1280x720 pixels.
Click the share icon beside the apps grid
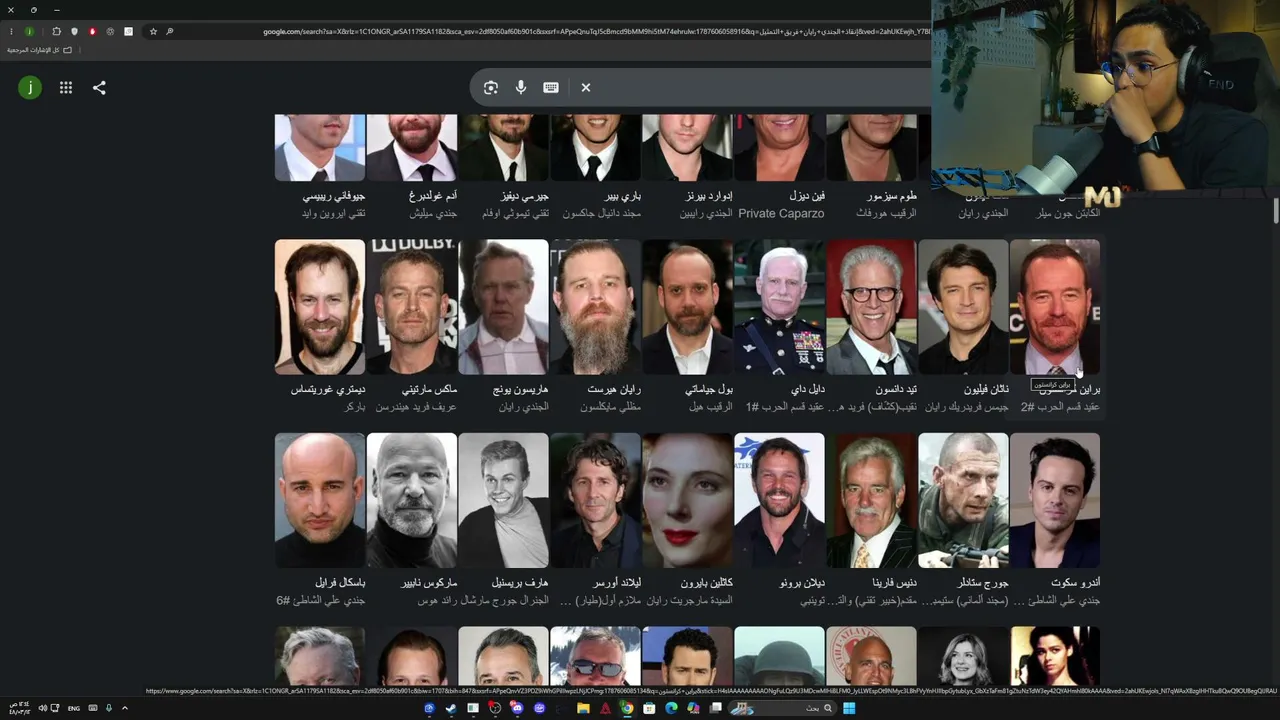(99, 88)
